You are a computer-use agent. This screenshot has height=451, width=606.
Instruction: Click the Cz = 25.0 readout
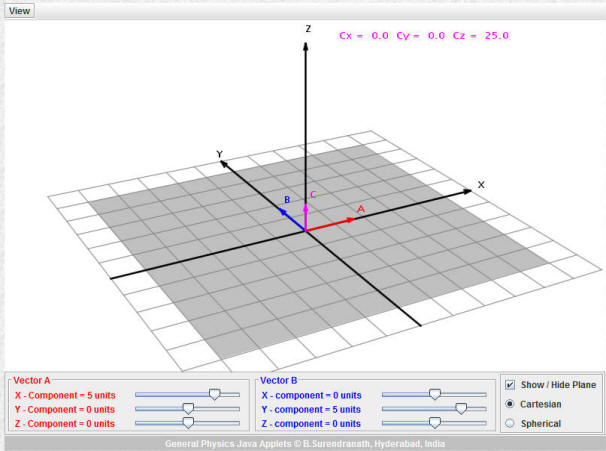[481, 36]
